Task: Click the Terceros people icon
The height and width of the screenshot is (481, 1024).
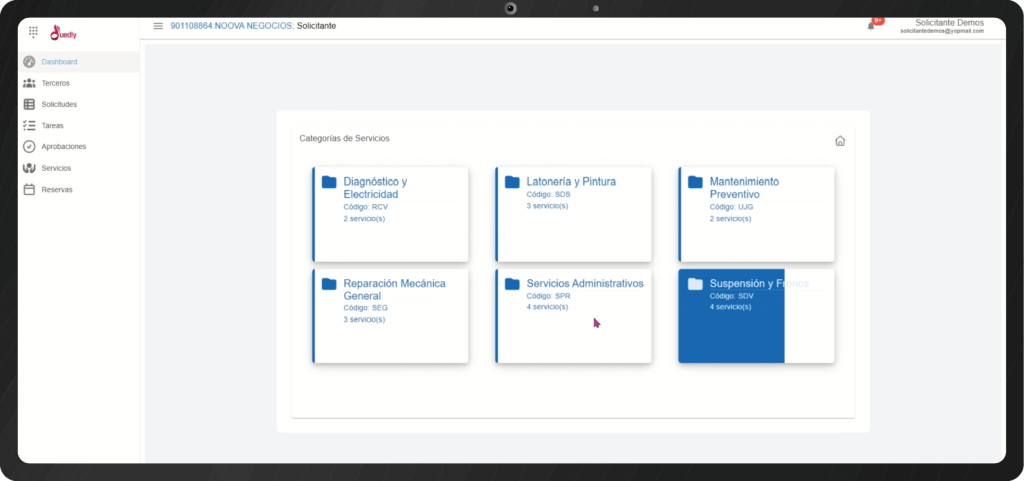Action: [29, 83]
